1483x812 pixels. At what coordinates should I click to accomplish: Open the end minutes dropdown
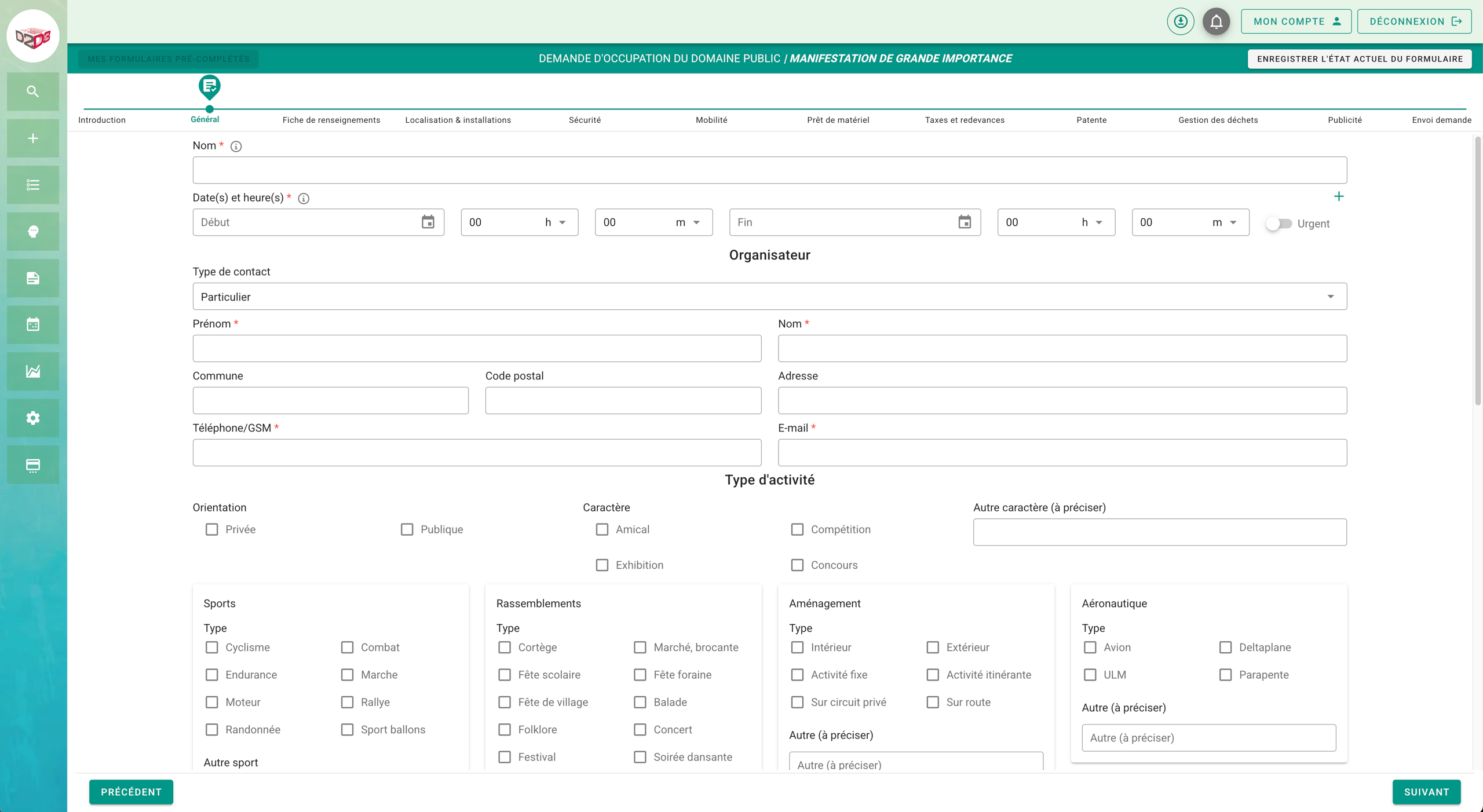click(1190, 222)
